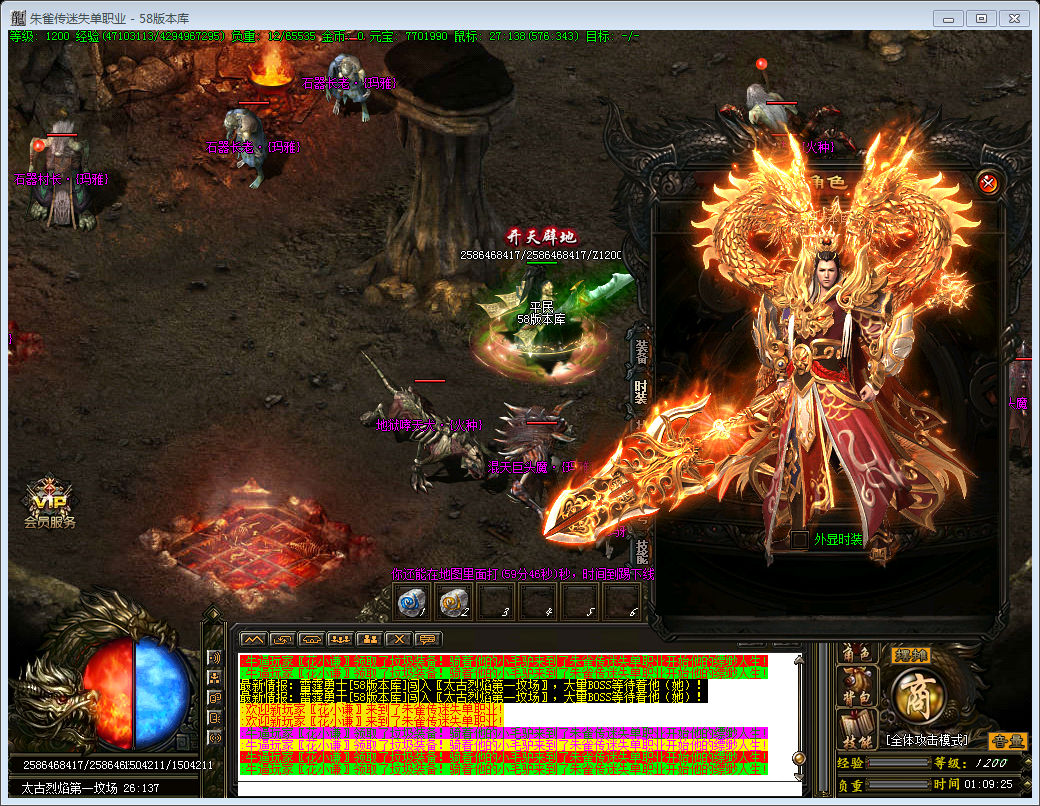Open the 技能 skill book icon at bottom right
This screenshot has width=1040, height=806.
[857, 730]
